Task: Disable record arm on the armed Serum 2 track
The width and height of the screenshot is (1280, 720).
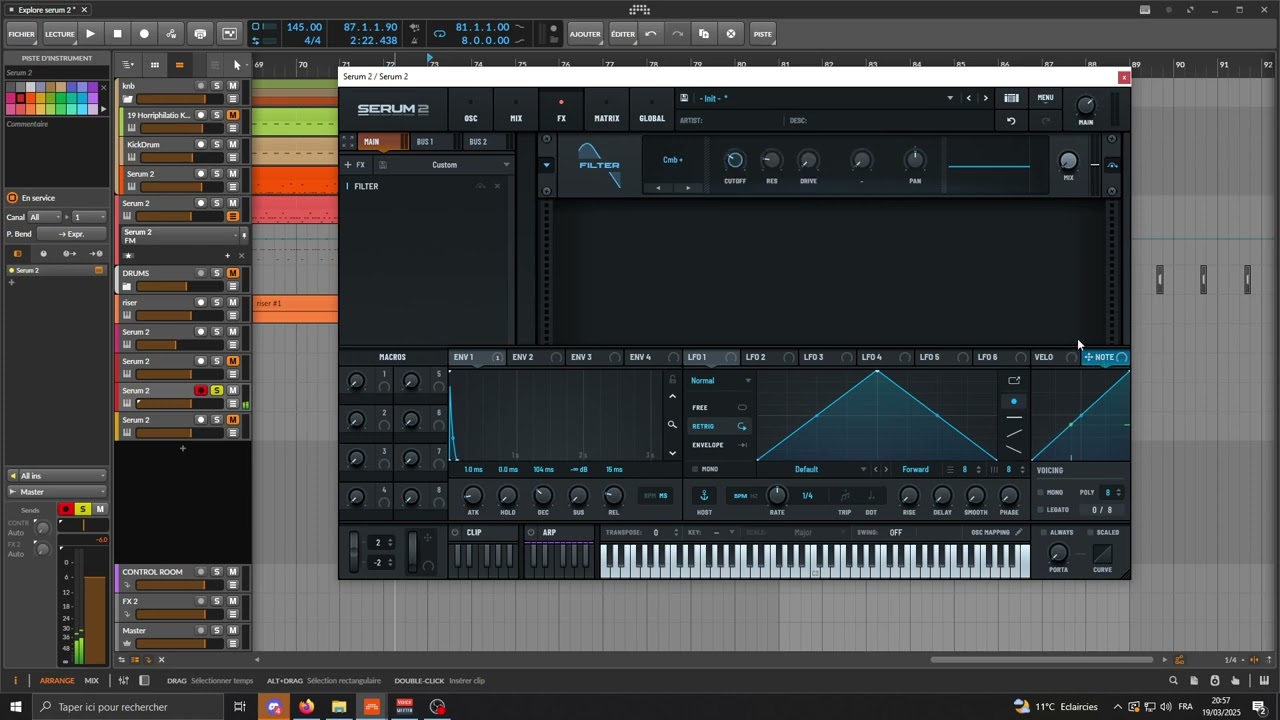Action: pyautogui.click(x=200, y=390)
